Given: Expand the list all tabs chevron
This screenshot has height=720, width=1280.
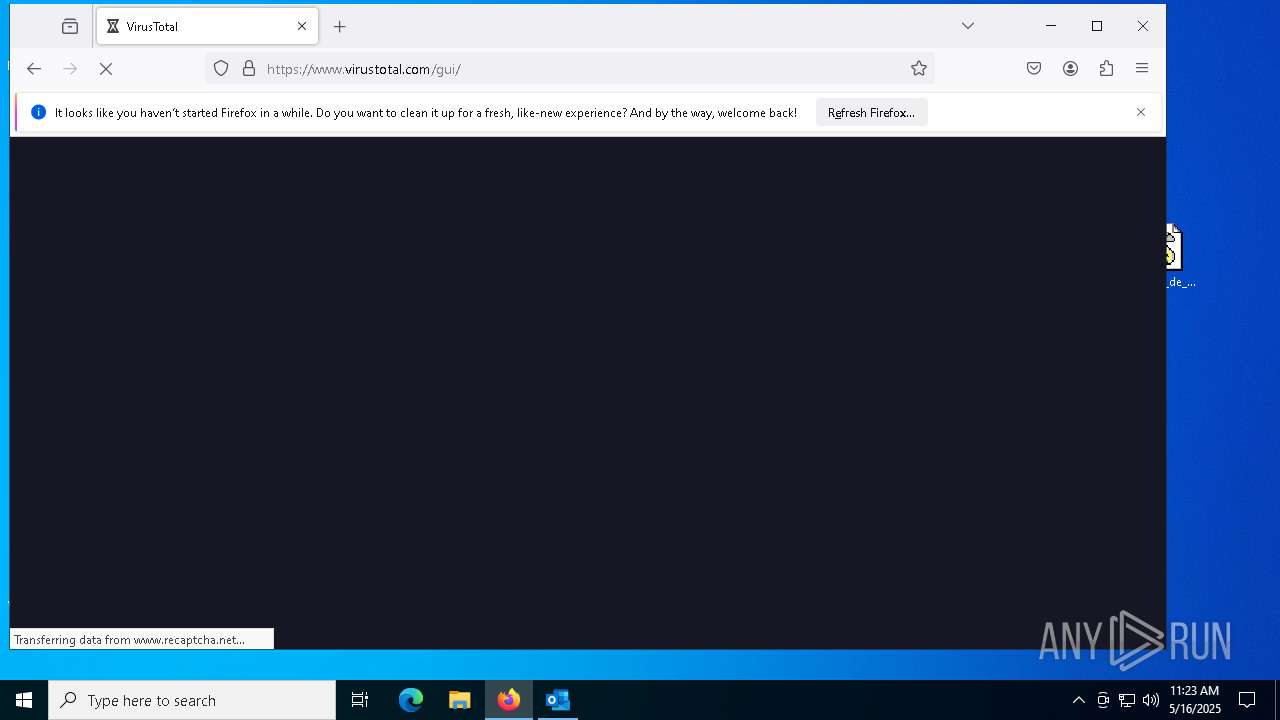Looking at the screenshot, I should click(x=968, y=26).
